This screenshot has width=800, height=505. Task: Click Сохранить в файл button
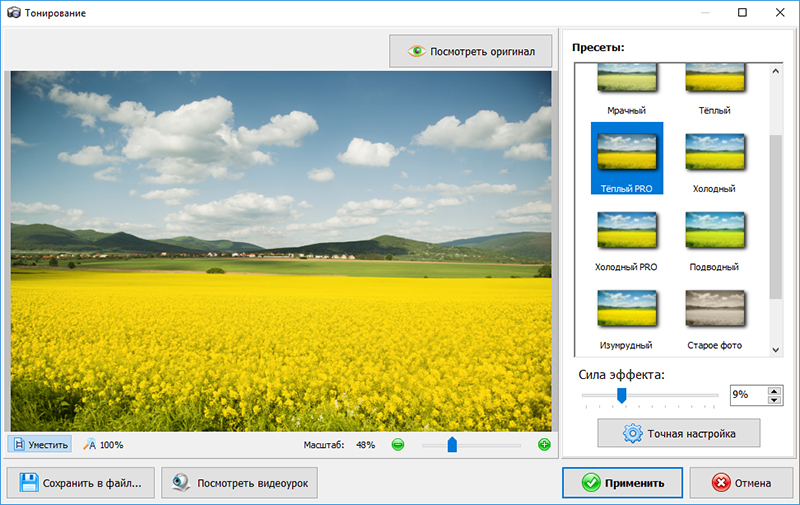click(81, 483)
